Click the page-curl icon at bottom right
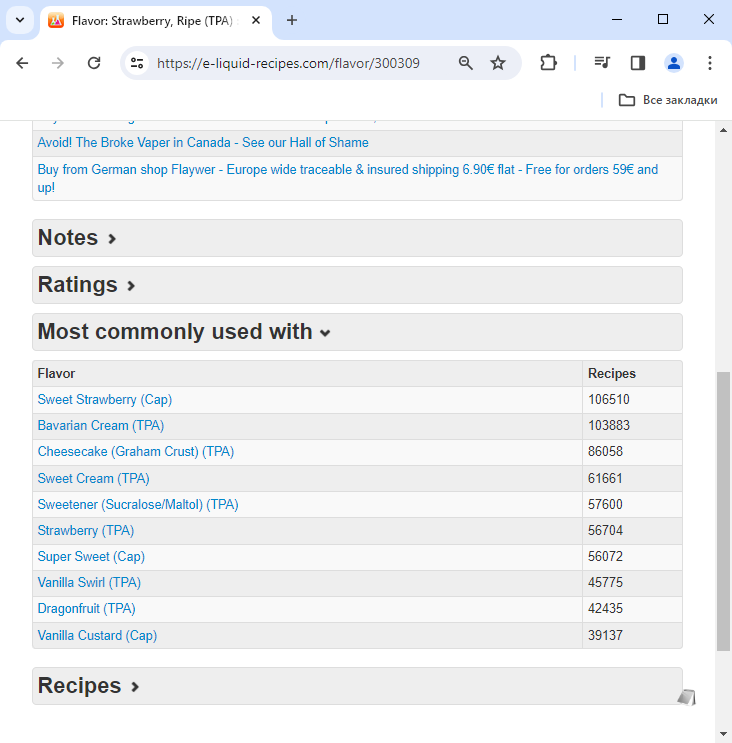The height and width of the screenshot is (743, 732). coord(687,697)
